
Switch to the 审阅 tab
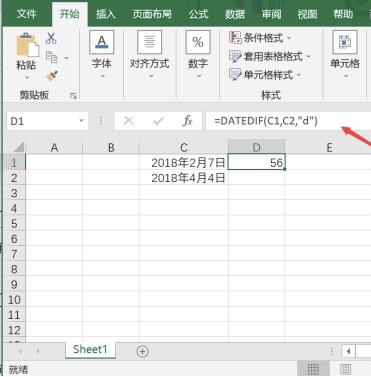point(271,14)
